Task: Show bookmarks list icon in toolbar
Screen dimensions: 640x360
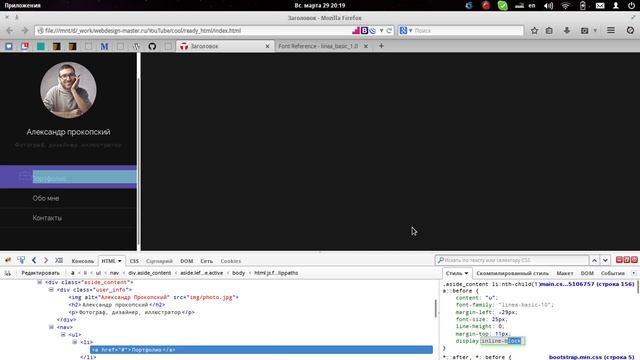Action: tap(549, 31)
